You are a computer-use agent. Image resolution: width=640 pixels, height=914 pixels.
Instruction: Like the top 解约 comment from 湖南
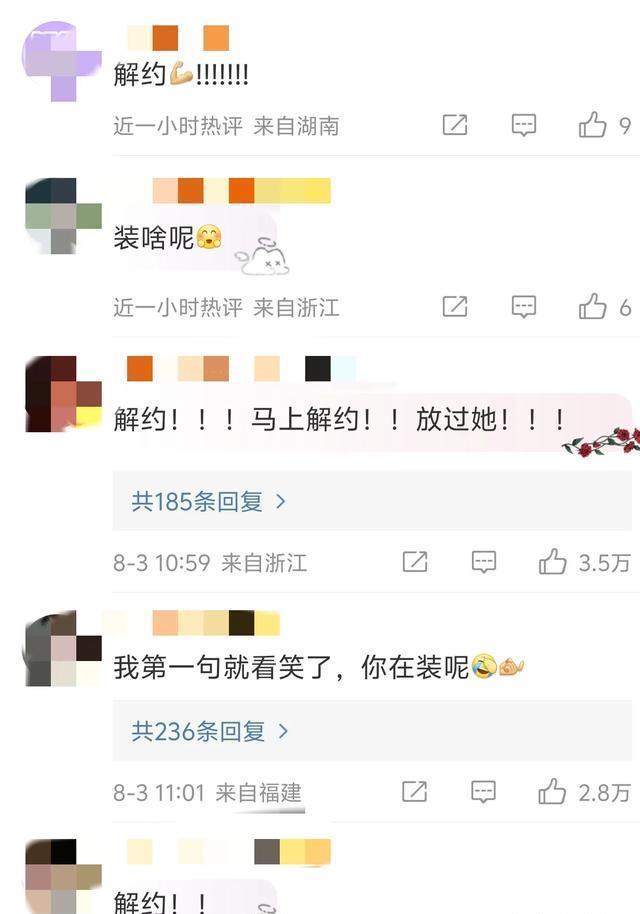click(592, 125)
